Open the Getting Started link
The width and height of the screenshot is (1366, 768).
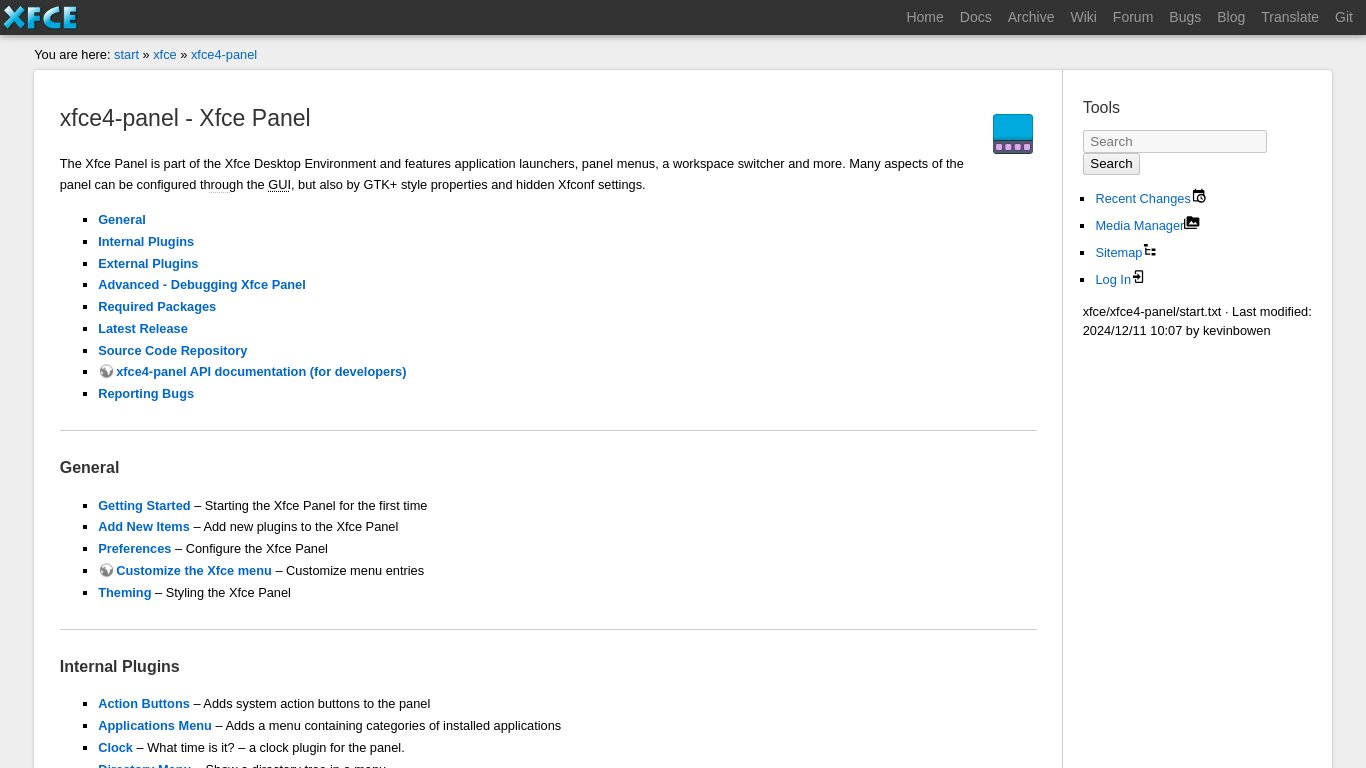pyautogui.click(x=144, y=506)
